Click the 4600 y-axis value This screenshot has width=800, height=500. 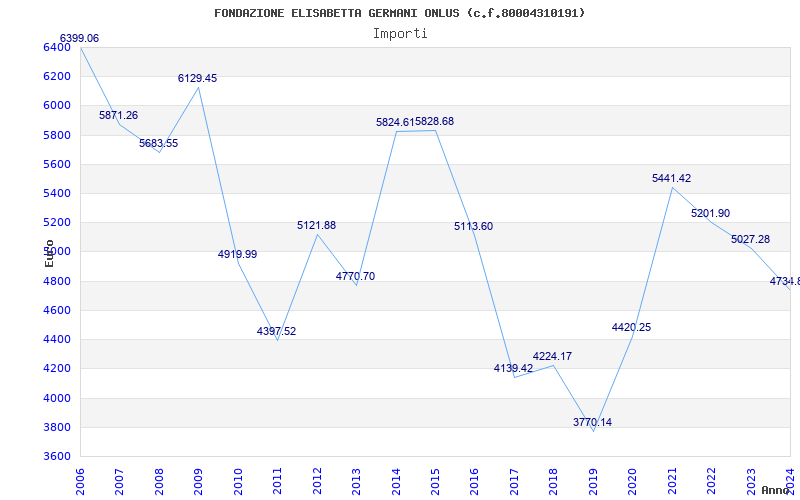57,311
